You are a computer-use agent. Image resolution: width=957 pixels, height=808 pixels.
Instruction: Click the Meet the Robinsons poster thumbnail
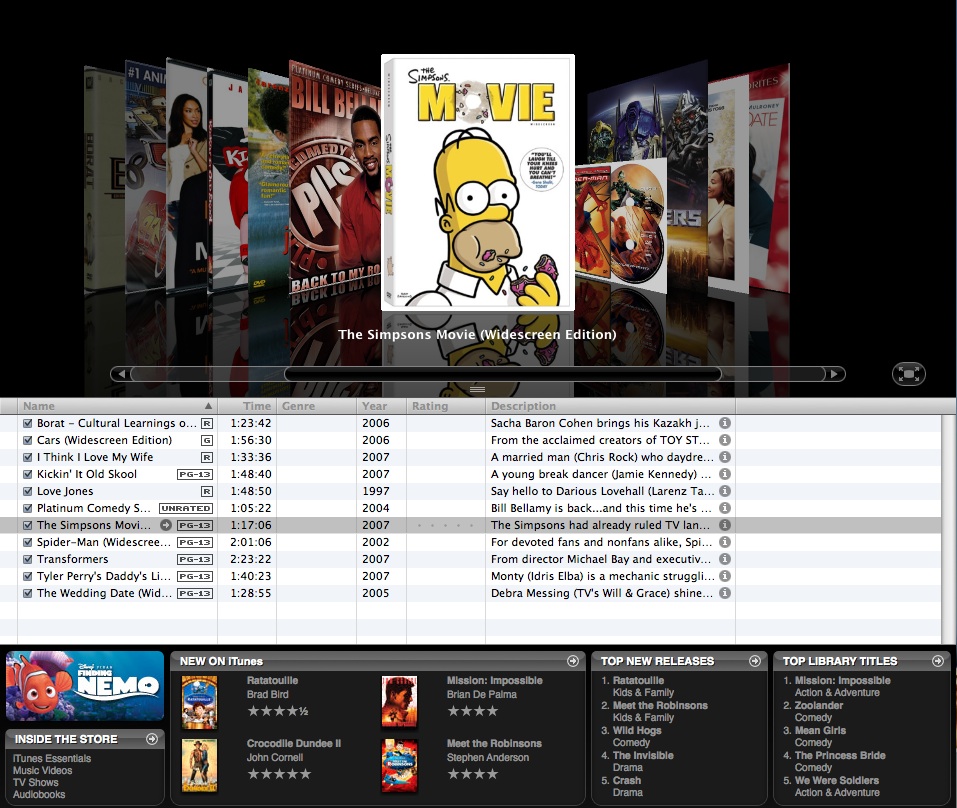coord(400,765)
